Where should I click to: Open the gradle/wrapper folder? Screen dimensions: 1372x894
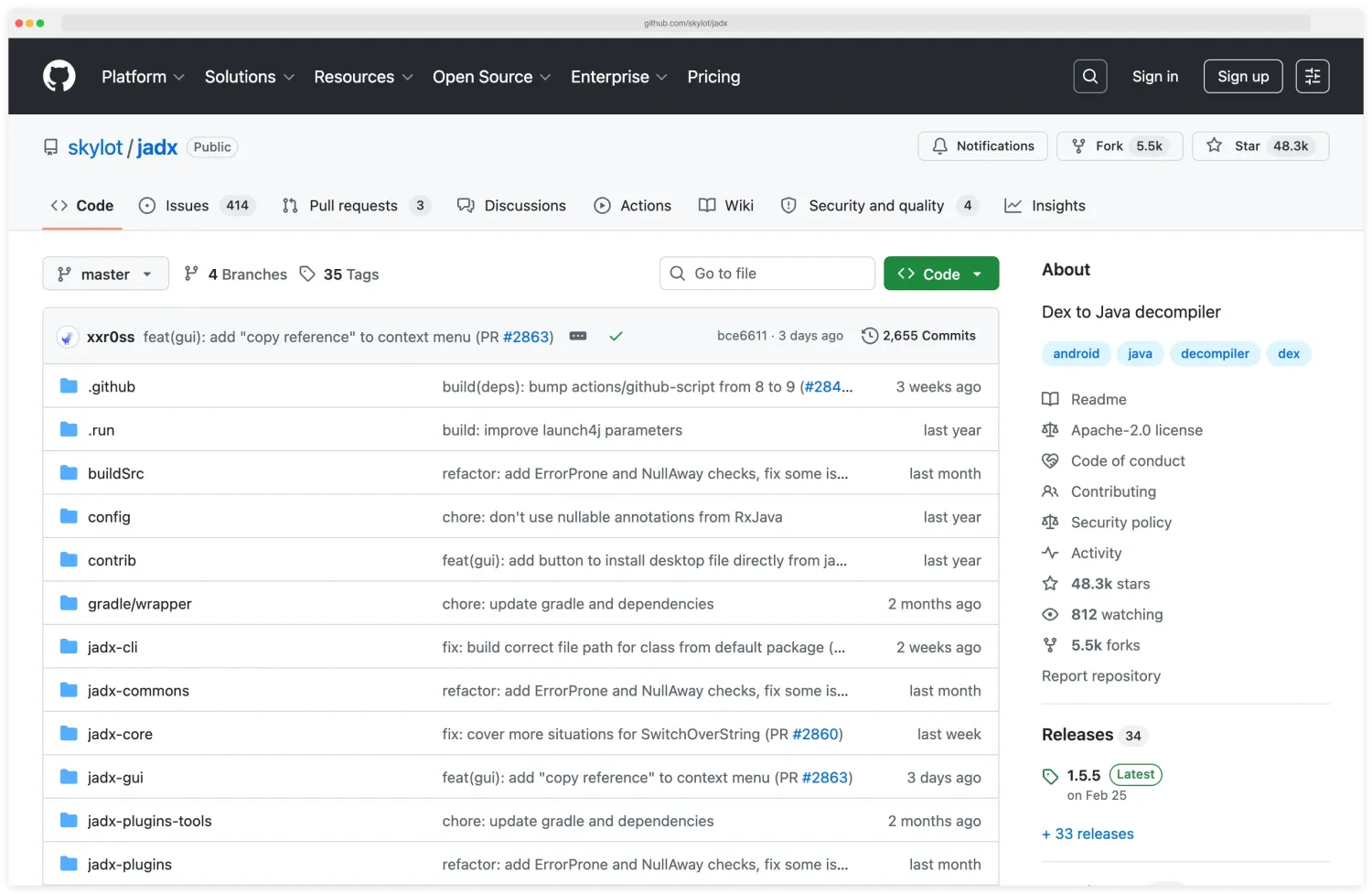click(140, 604)
